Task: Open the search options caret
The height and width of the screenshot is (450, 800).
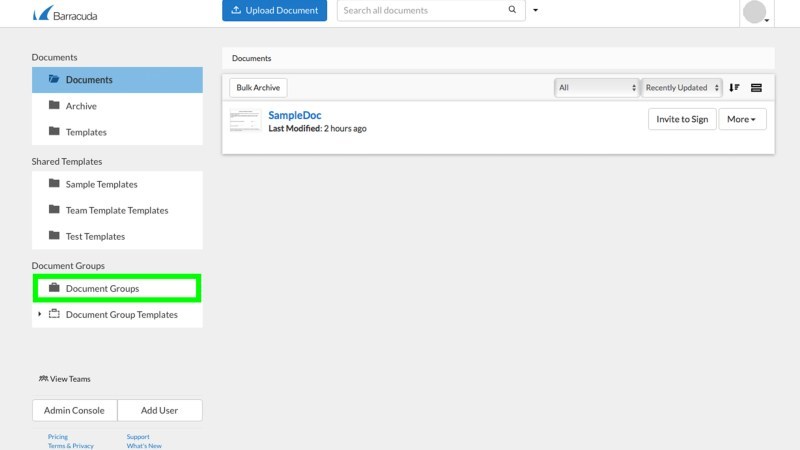Action: 535,11
